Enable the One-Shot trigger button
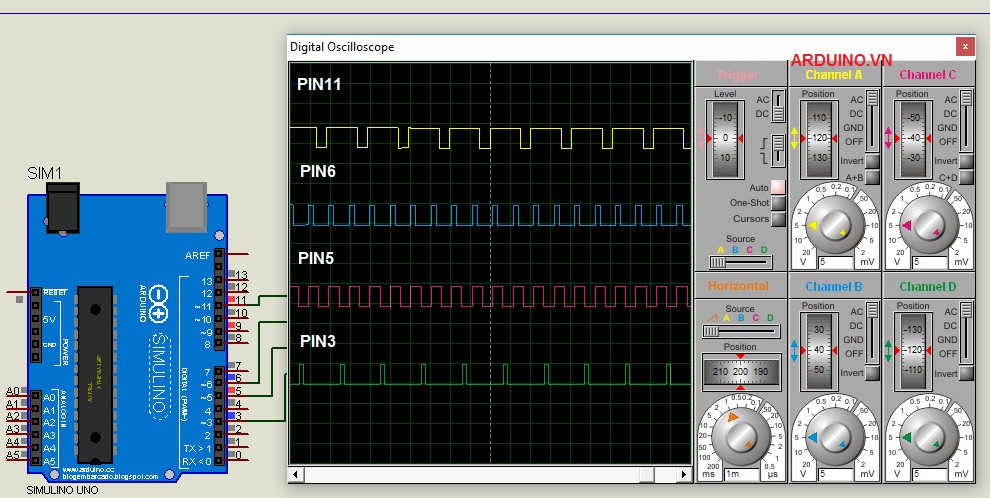The width and height of the screenshot is (990, 498). [x=777, y=204]
